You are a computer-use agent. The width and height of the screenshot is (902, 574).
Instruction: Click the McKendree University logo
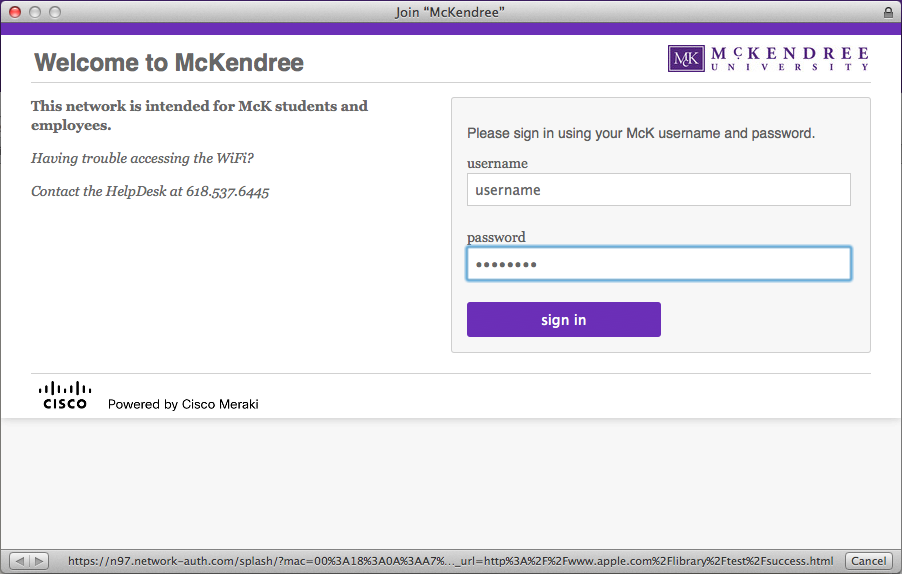(x=769, y=59)
